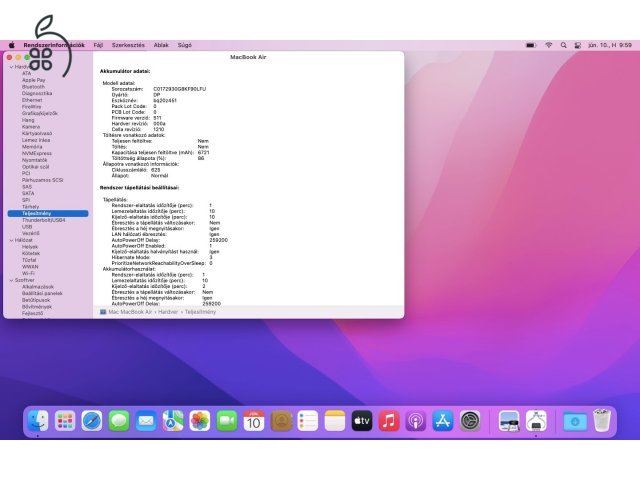The width and height of the screenshot is (640, 480).
Task: Click Hardver in the path bar
Action: pyautogui.click(x=168, y=312)
